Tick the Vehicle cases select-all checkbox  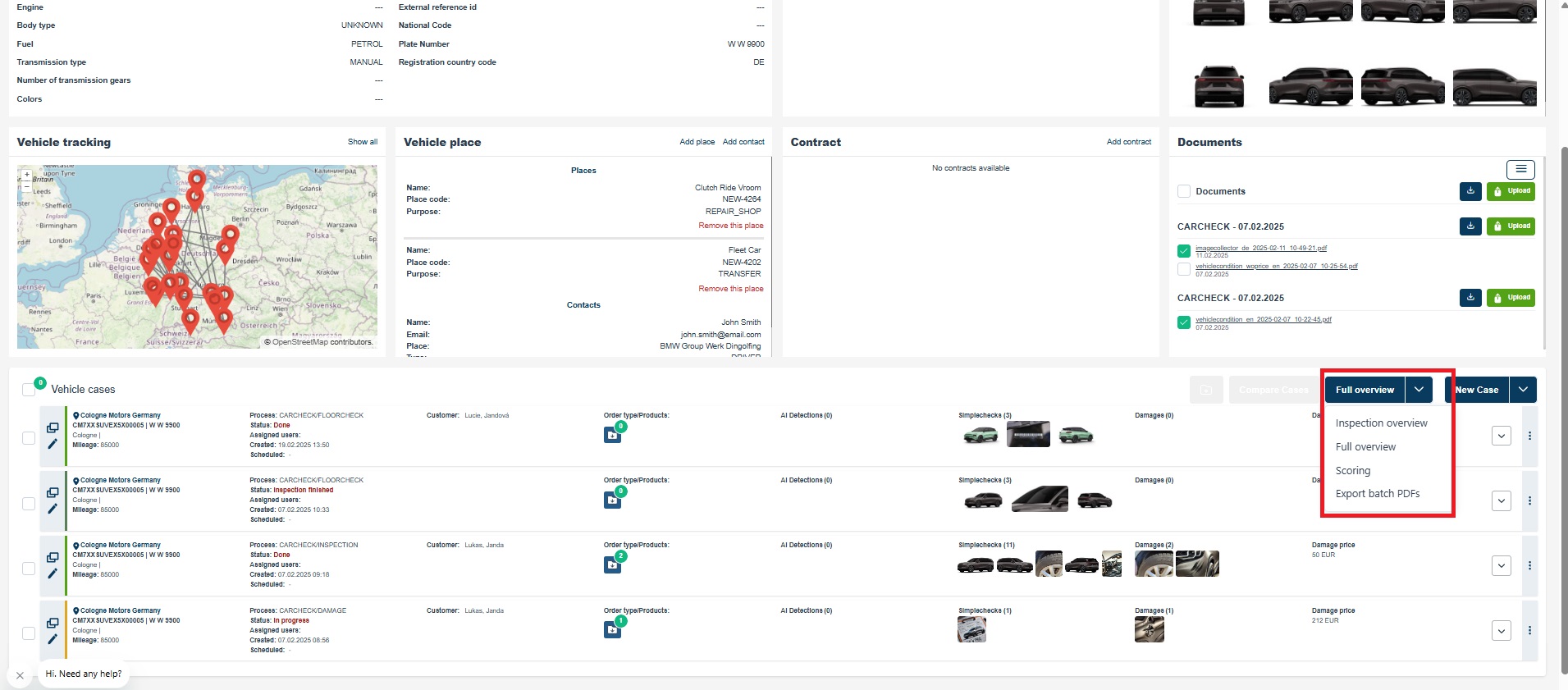pos(29,390)
